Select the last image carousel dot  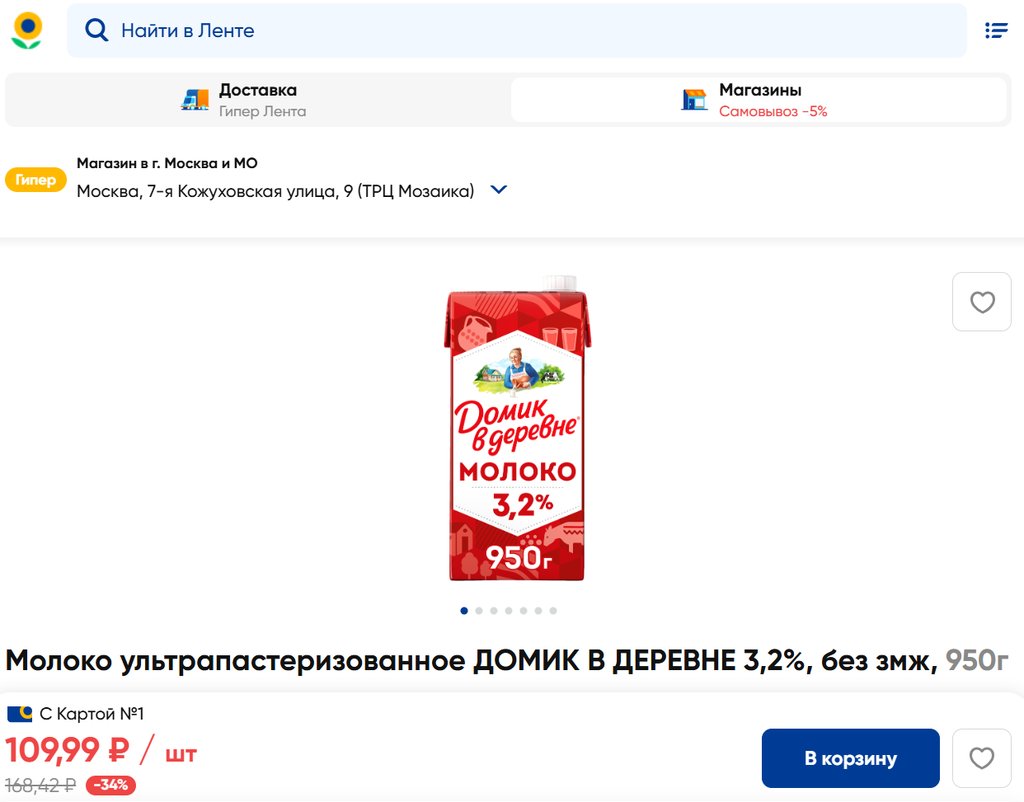pyautogui.click(x=553, y=611)
